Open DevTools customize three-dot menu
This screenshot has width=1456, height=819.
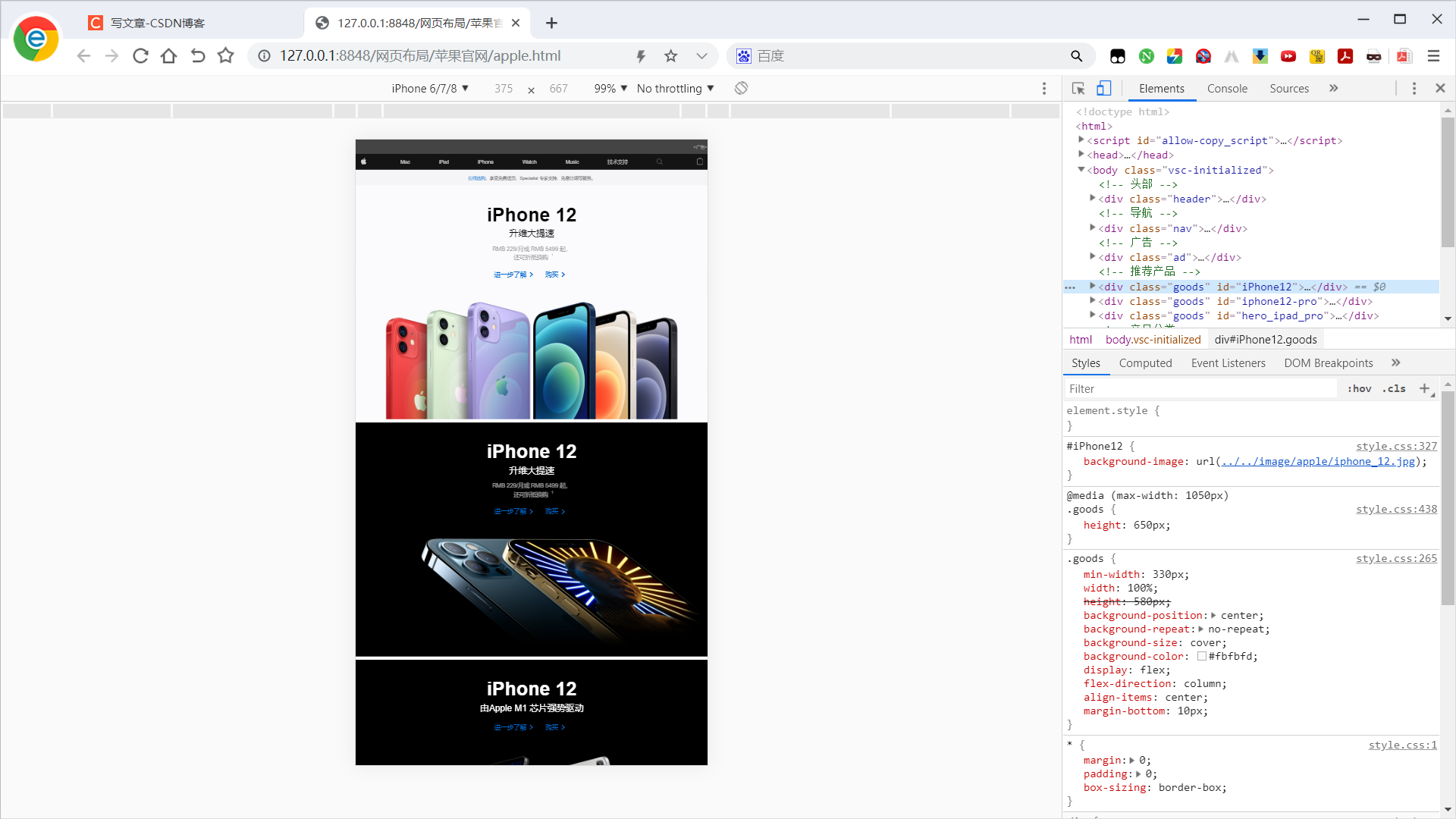(1414, 89)
